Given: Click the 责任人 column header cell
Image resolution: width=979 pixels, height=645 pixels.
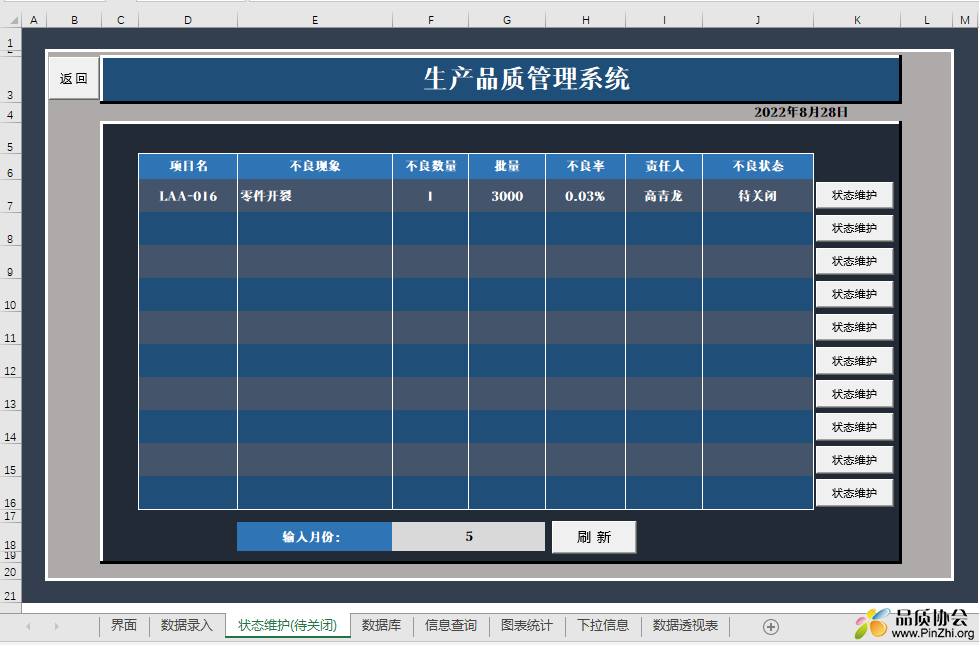Looking at the screenshot, I should [x=664, y=166].
